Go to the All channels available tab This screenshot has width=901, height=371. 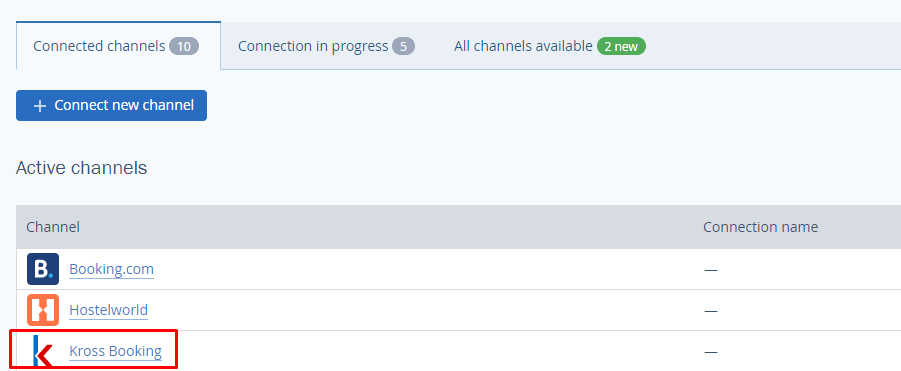549,46
